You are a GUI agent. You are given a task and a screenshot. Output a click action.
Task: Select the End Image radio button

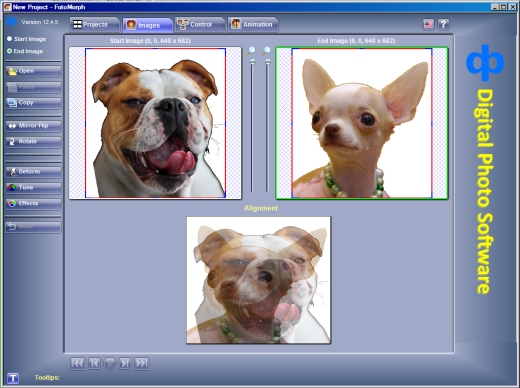point(10,51)
